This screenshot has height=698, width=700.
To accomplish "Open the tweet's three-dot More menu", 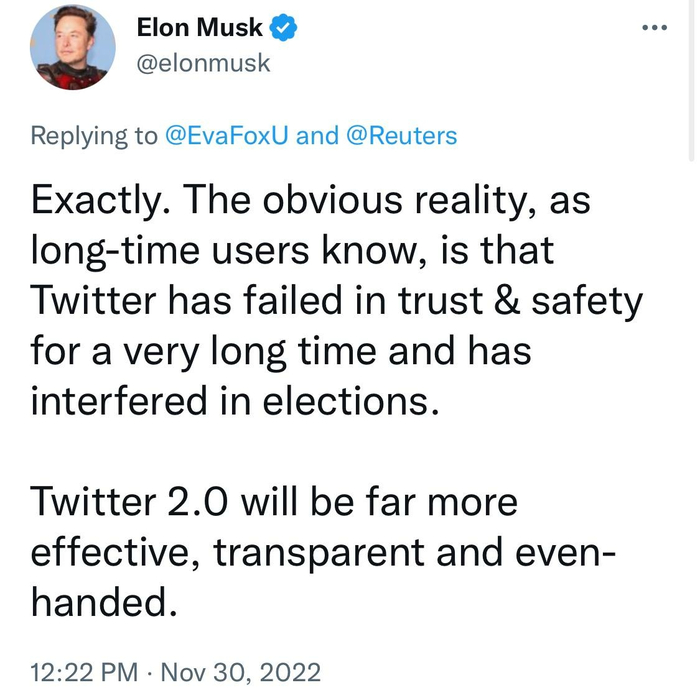I will tap(654, 29).
